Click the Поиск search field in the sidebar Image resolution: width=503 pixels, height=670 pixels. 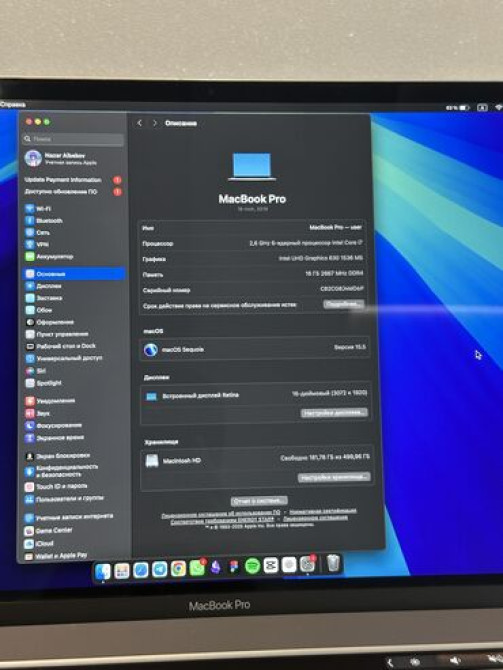pos(74,139)
